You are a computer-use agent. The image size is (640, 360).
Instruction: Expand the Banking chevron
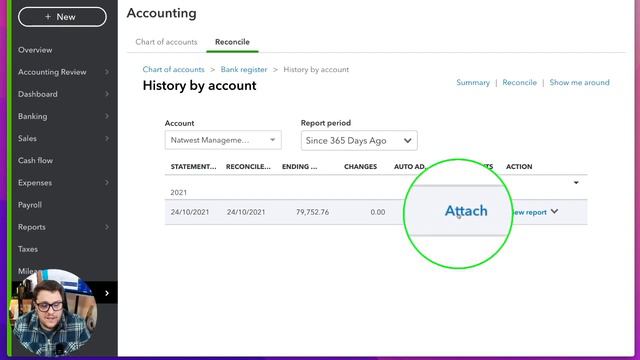pyautogui.click(x=107, y=116)
